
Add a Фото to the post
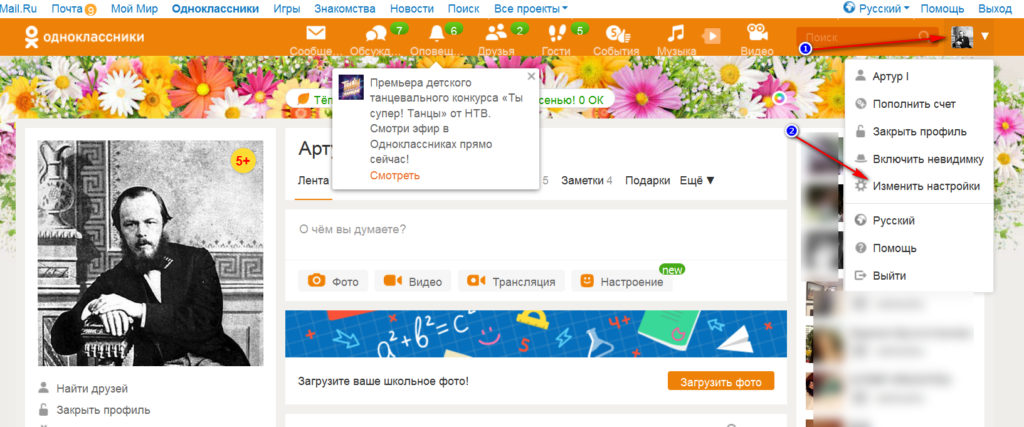point(333,281)
